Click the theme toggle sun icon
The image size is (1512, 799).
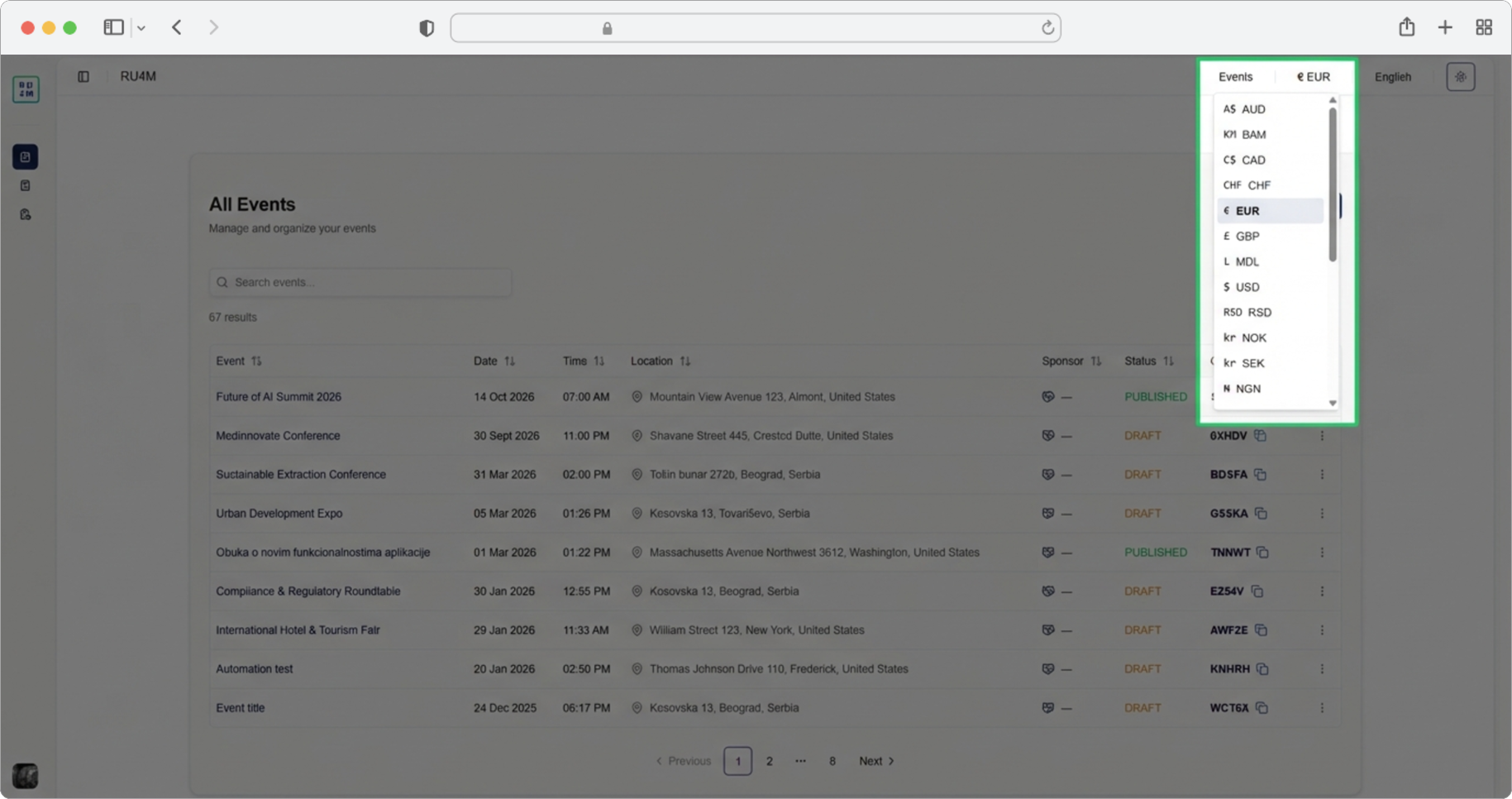coord(1460,77)
